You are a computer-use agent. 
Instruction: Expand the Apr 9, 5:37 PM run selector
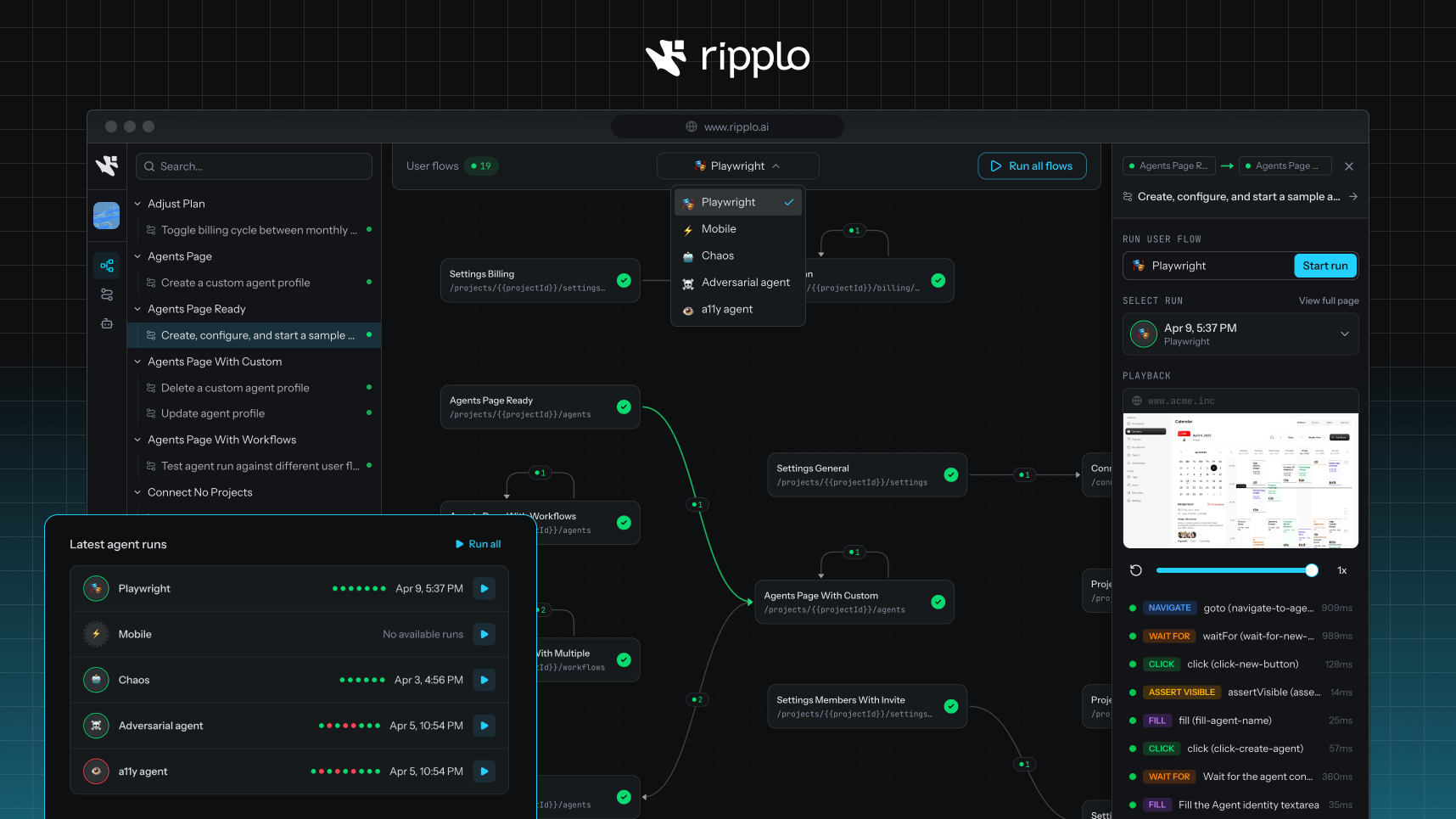pos(1240,334)
